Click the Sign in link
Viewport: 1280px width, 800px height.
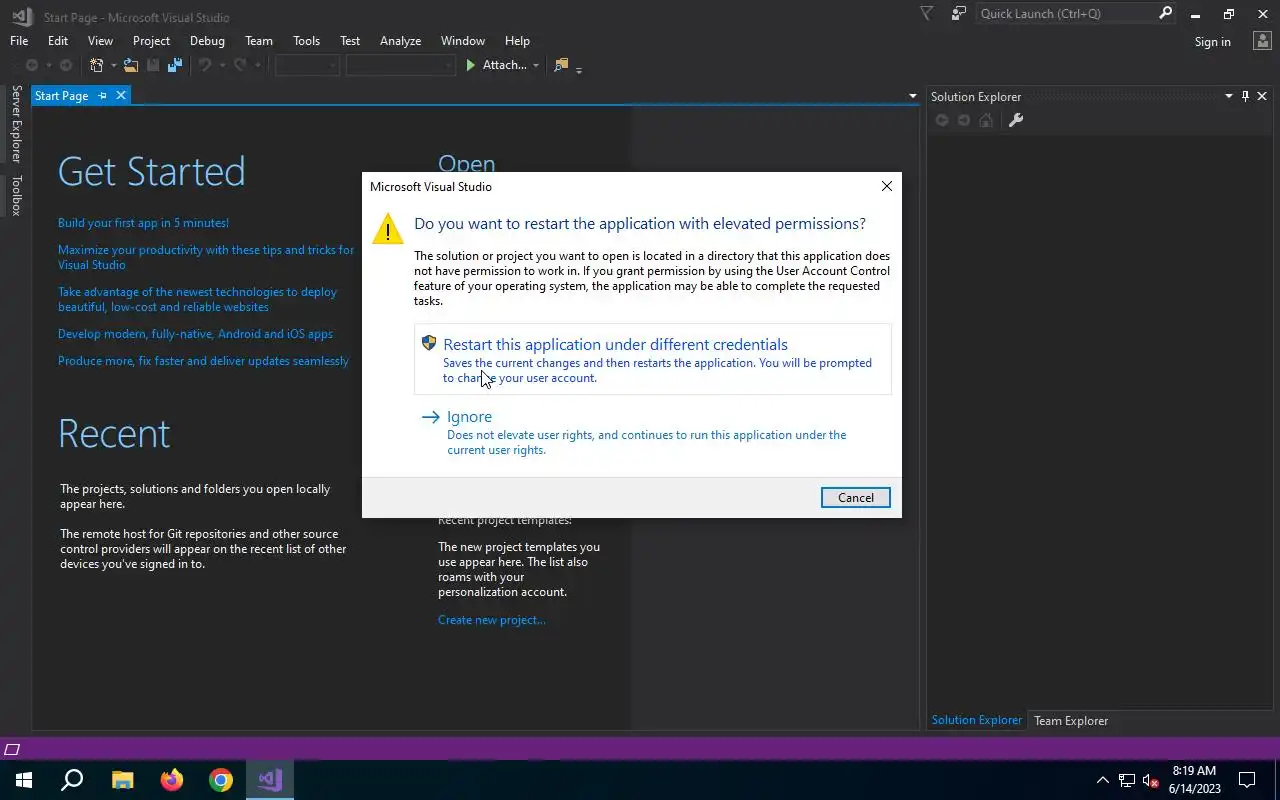(1212, 42)
